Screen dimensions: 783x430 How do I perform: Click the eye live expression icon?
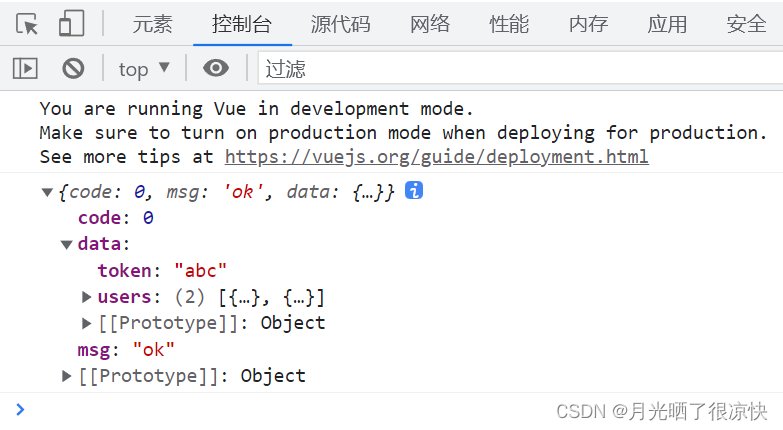point(216,68)
